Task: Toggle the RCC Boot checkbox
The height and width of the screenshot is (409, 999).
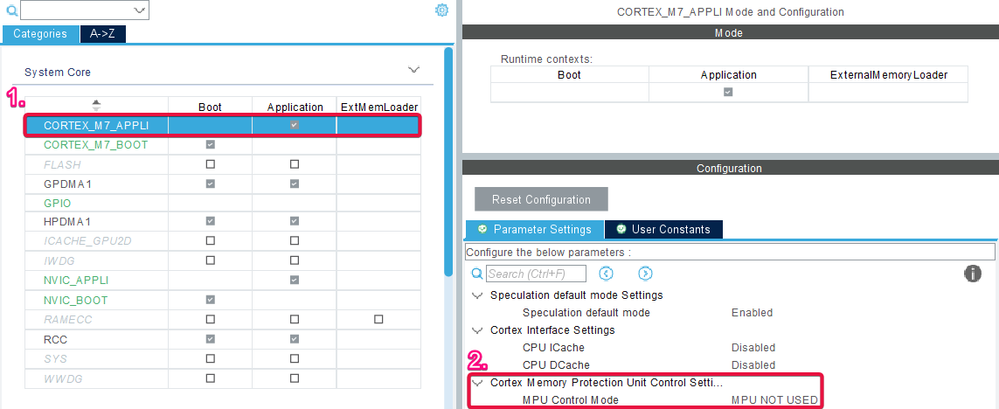Action: [210, 339]
